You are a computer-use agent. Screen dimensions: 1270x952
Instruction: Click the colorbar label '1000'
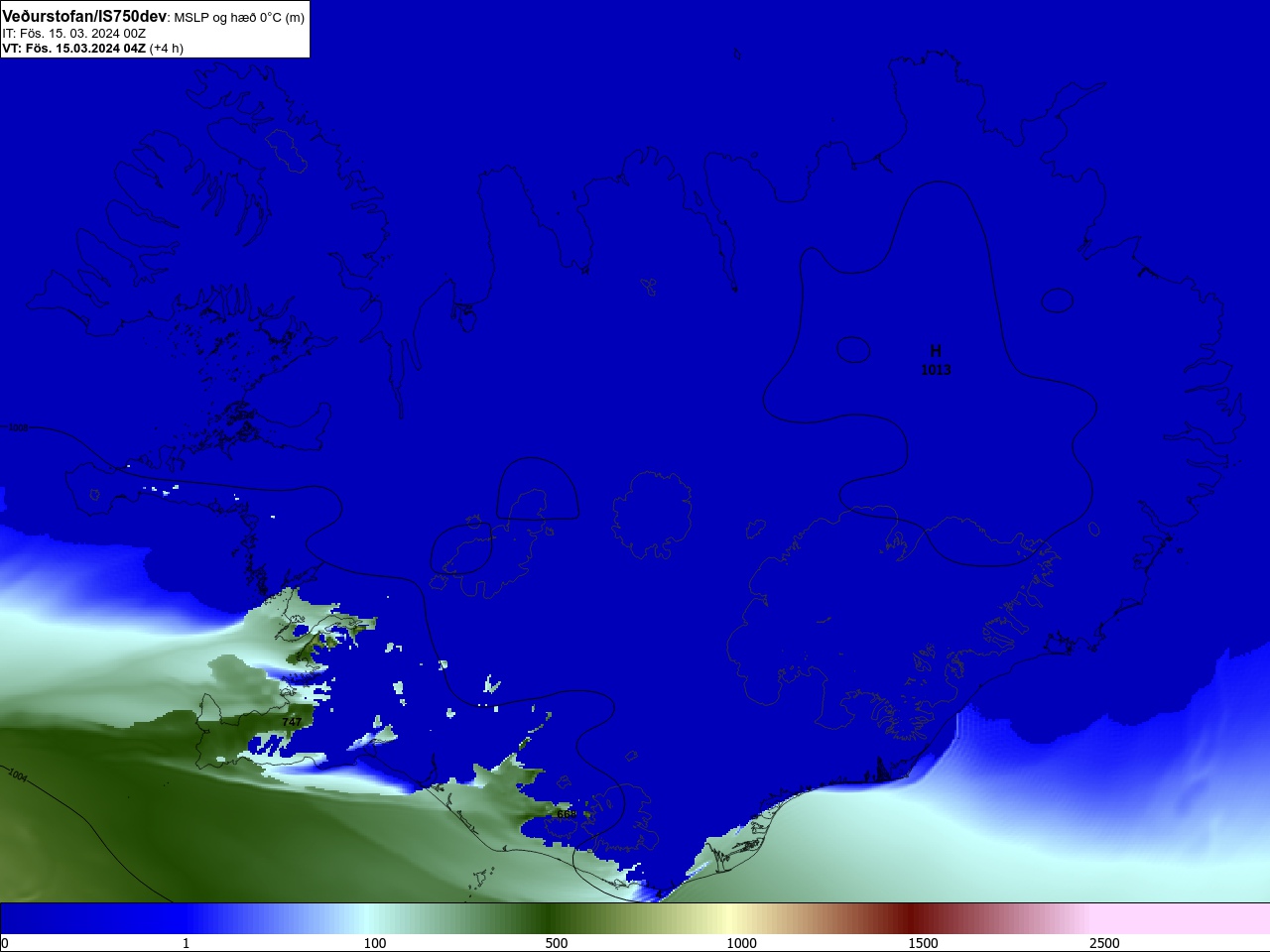click(741, 943)
